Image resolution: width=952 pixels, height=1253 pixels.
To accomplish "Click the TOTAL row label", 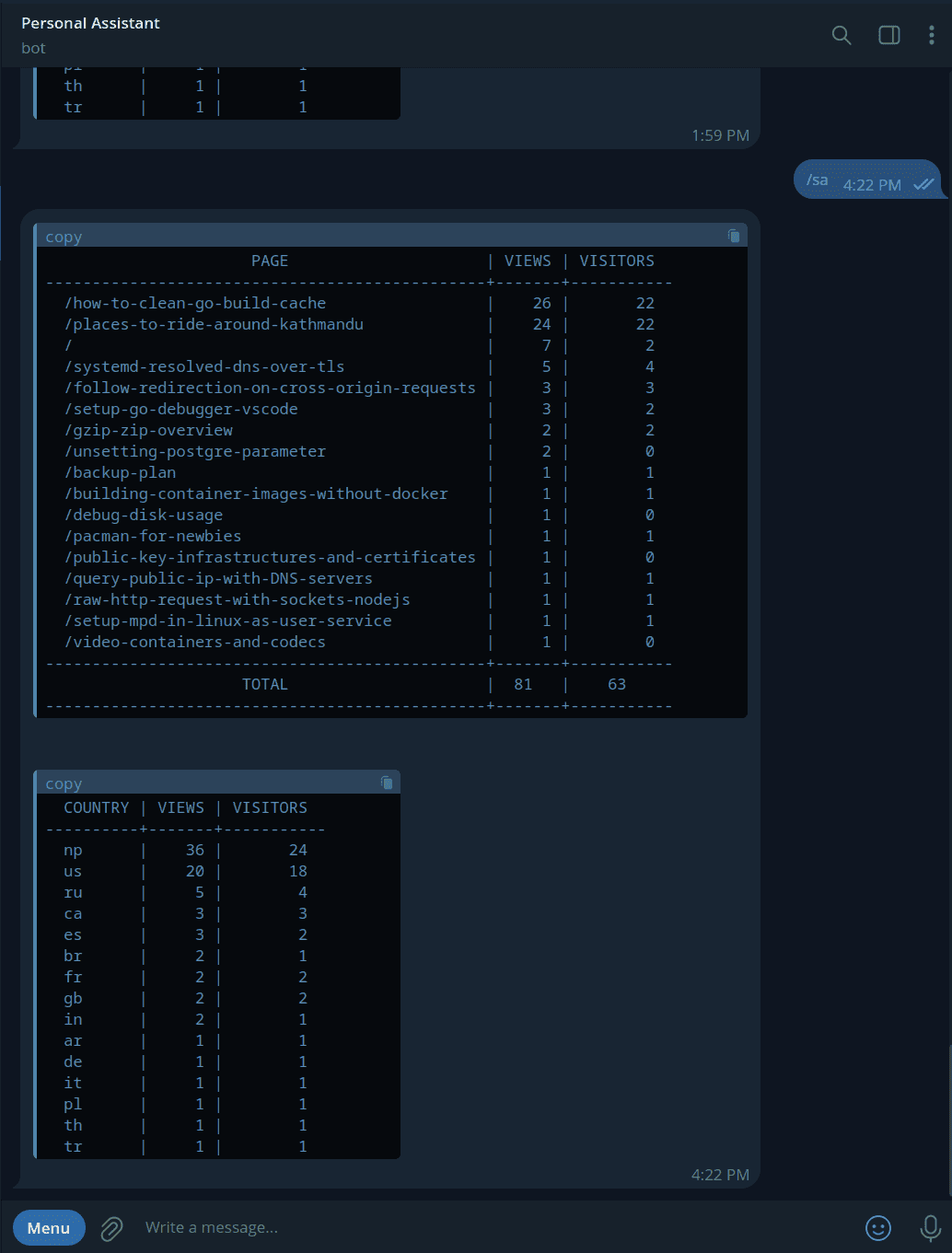I will point(265,684).
